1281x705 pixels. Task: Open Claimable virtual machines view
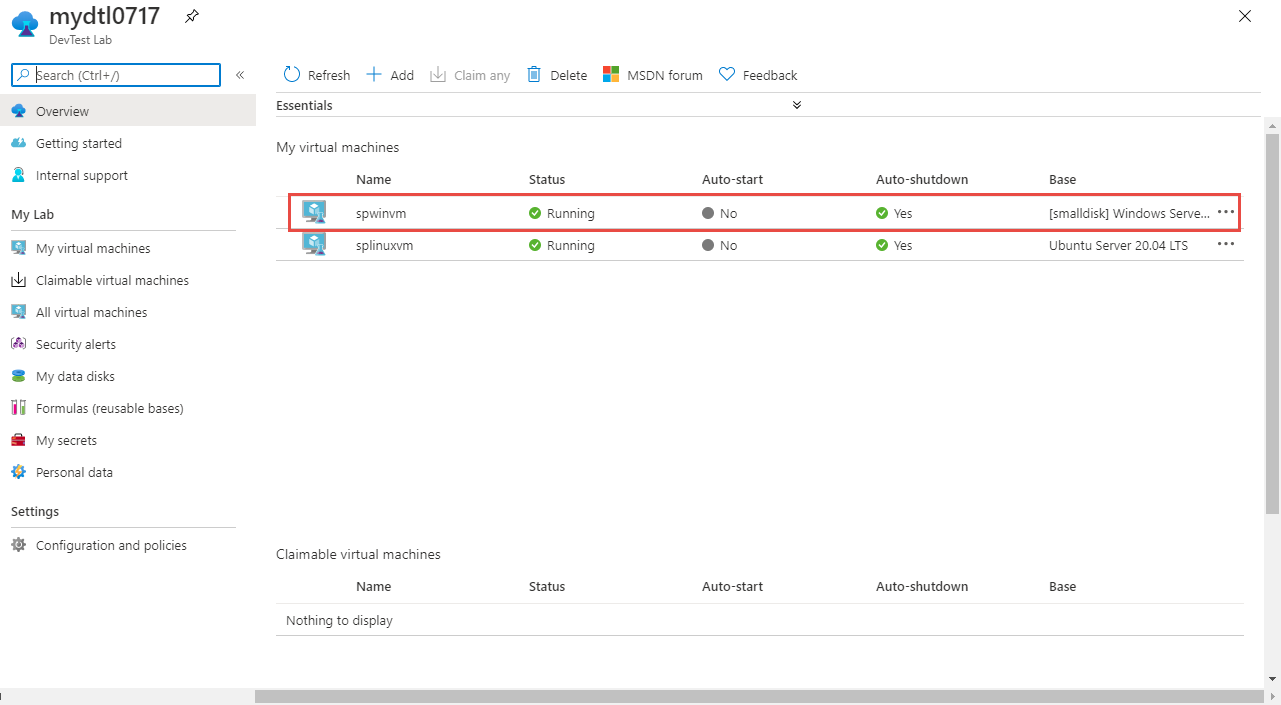point(112,279)
